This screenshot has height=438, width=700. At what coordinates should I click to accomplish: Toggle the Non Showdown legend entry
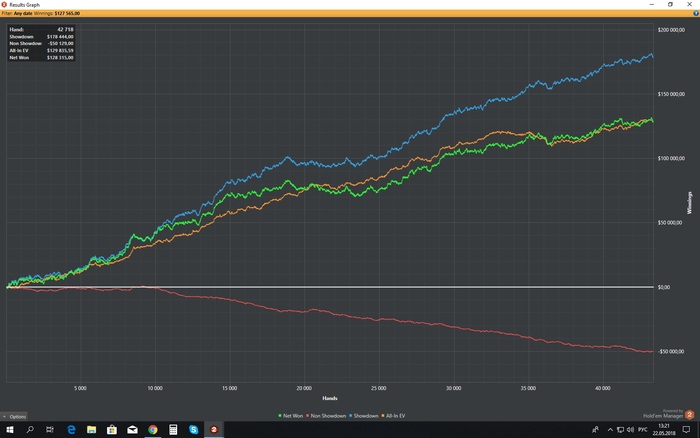pyautogui.click(x=326, y=416)
